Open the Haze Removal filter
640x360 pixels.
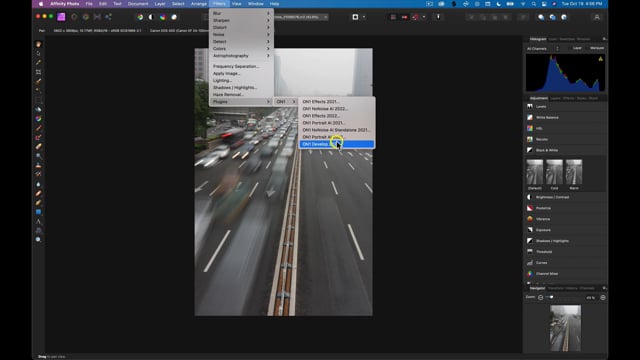[241, 95]
